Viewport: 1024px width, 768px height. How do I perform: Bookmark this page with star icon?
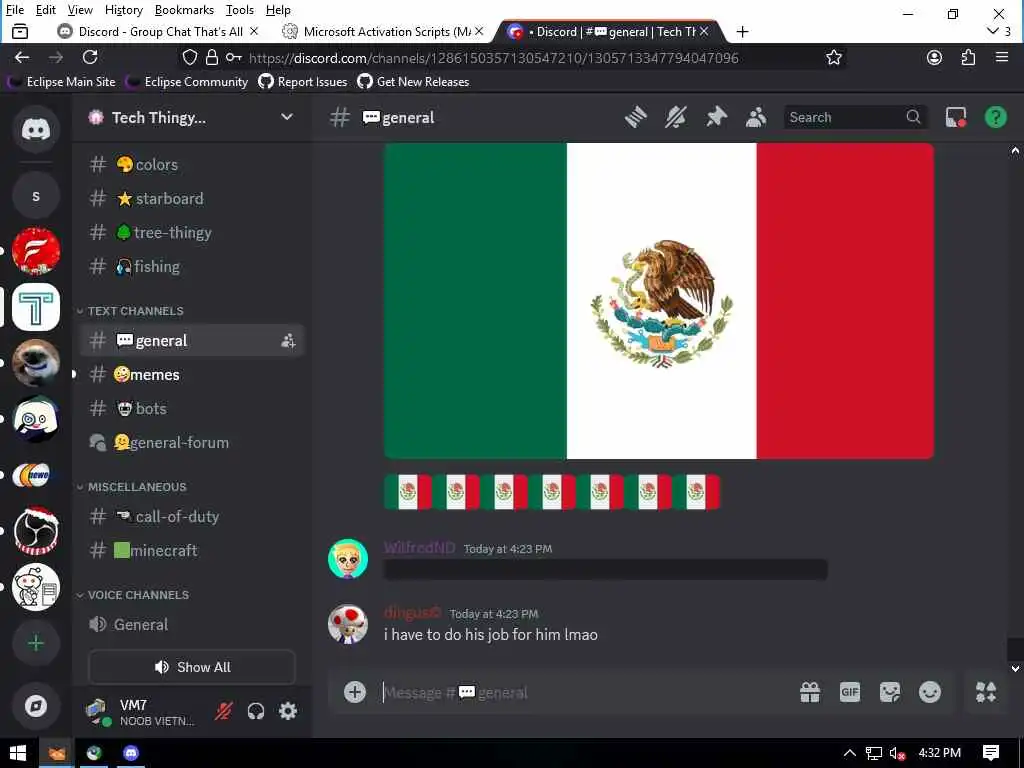pos(833,57)
